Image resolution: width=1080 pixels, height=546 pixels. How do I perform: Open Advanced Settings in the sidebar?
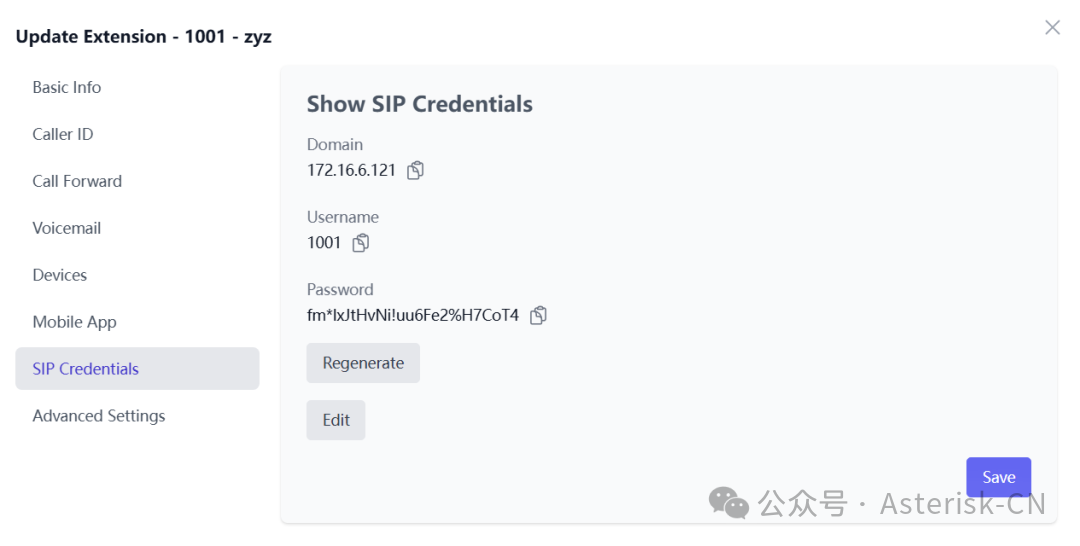pos(99,416)
